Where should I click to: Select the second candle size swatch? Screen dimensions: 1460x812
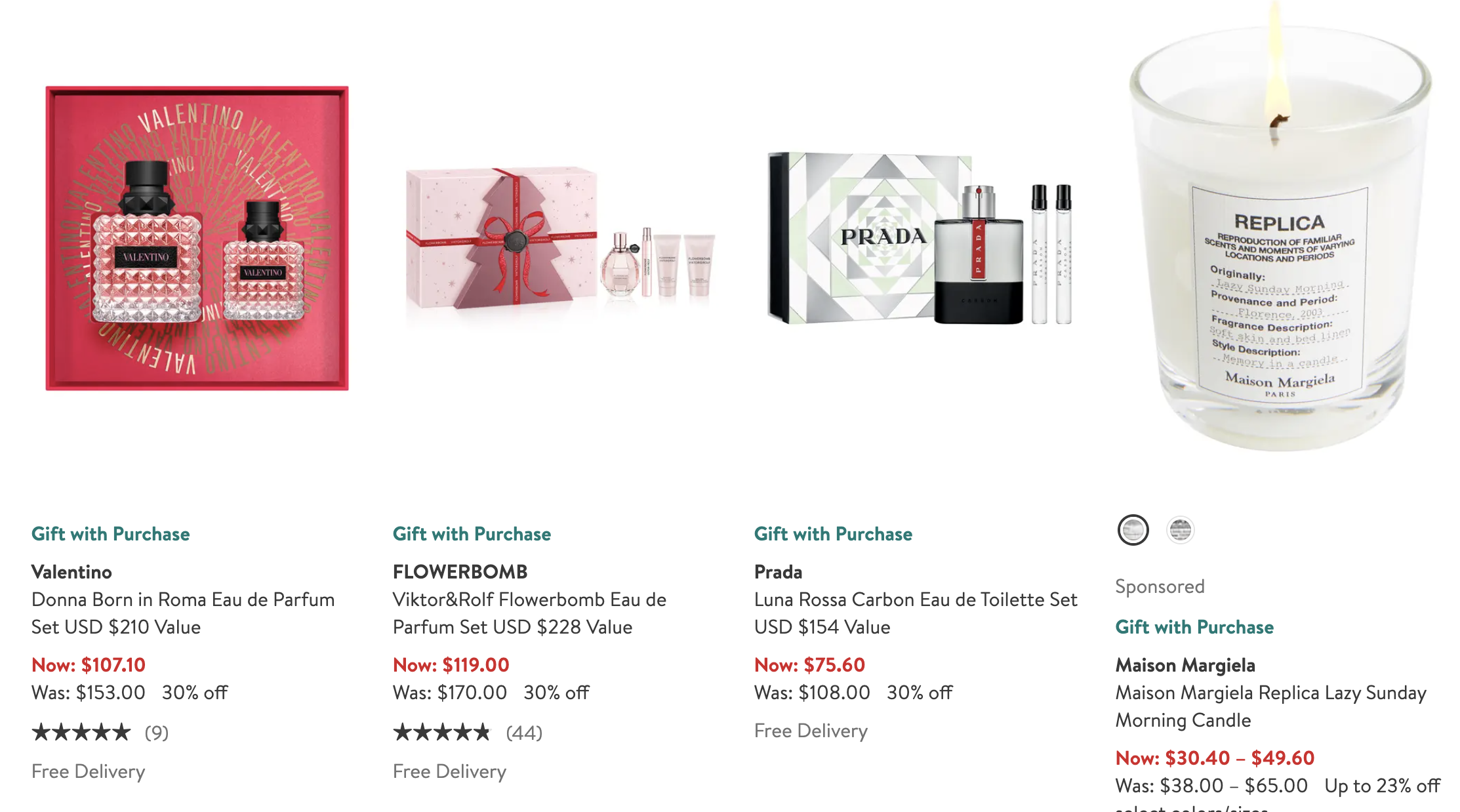[x=1180, y=530]
